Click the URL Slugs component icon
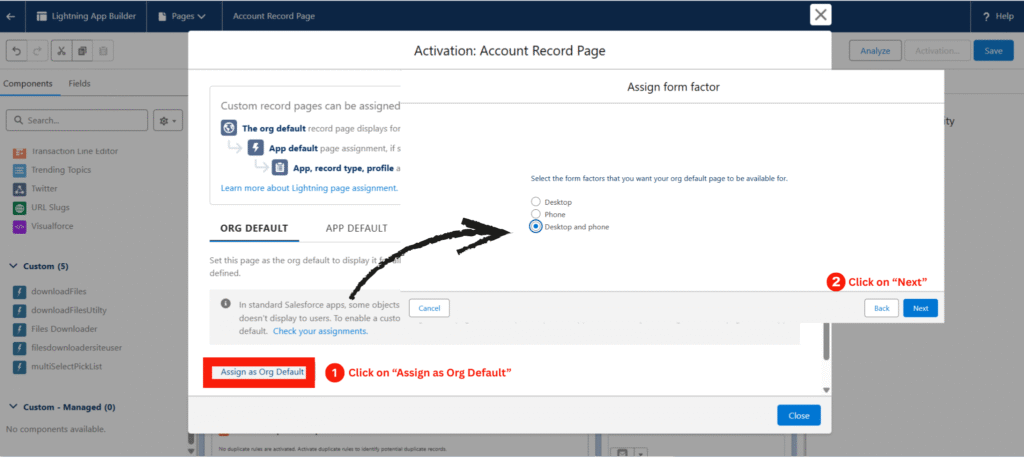 coord(19,208)
